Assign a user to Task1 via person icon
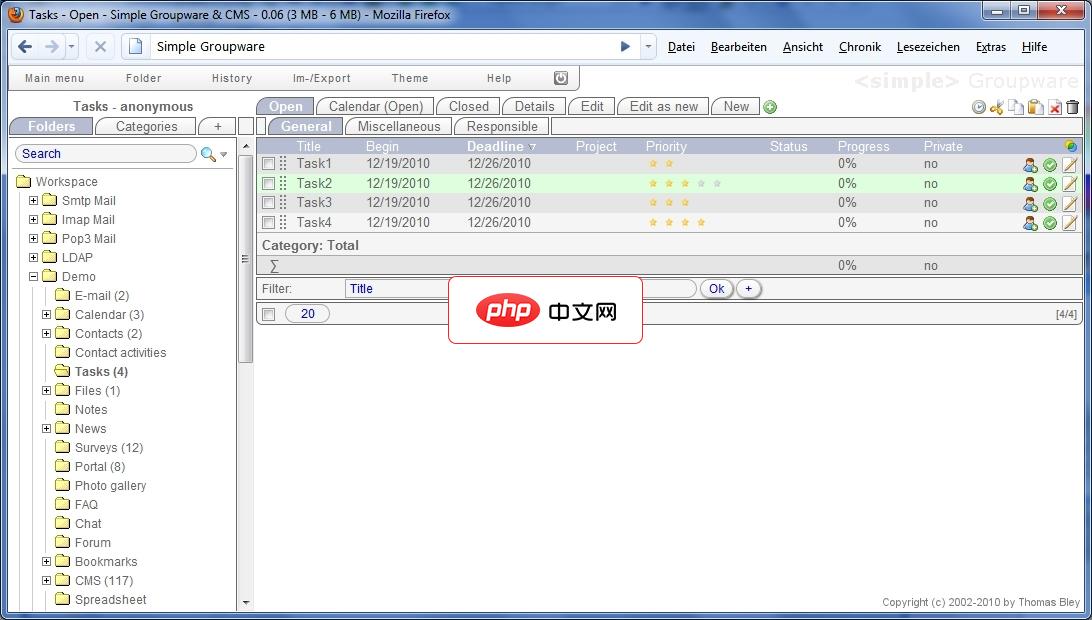This screenshot has height=620, width=1092. (x=1030, y=164)
